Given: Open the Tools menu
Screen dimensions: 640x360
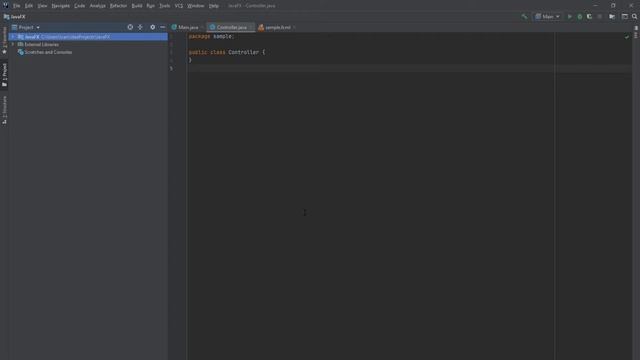Looking at the screenshot, I should pos(164,6).
